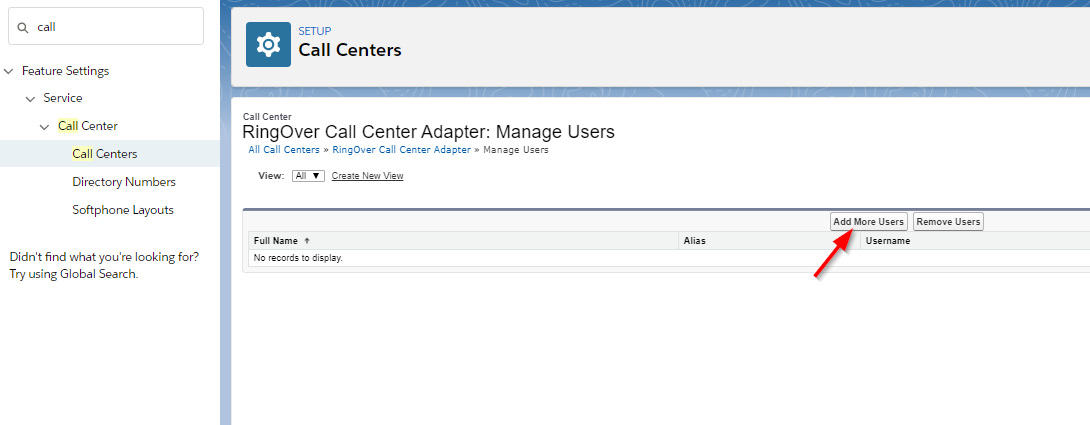Collapse the Feature Settings chevron
This screenshot has width=1090, height=425.
point(8,71)
